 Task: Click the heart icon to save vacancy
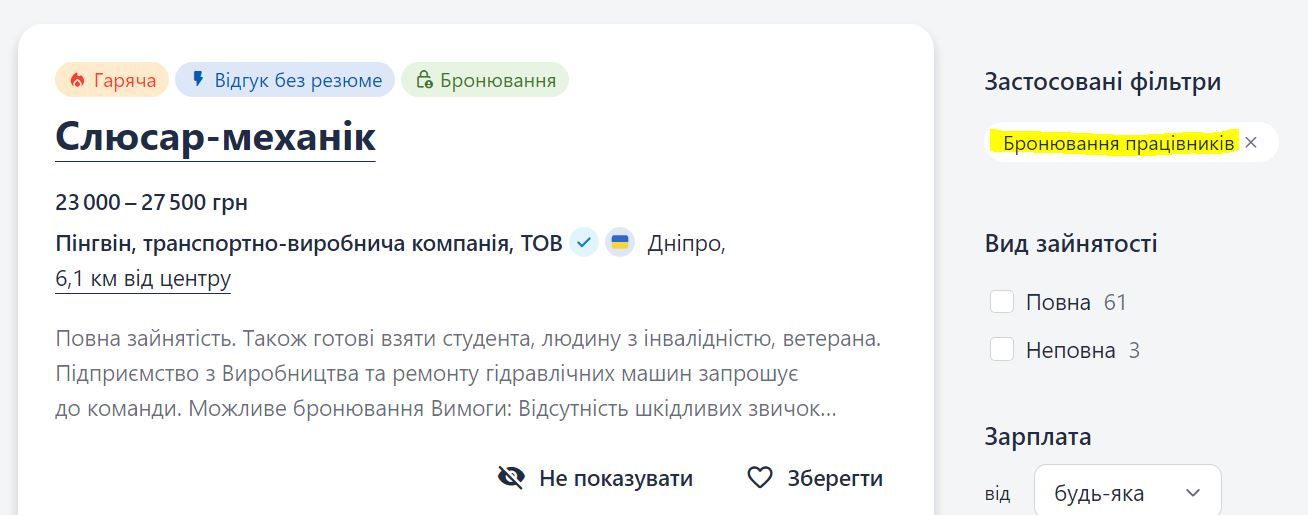[760, 478]
